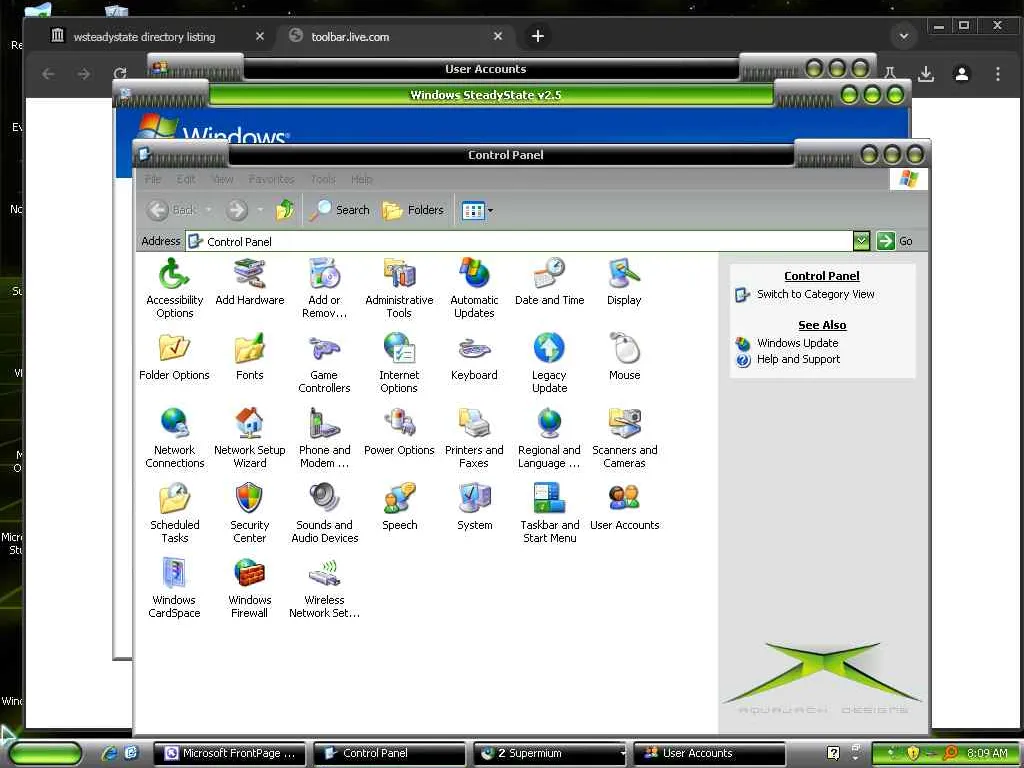Open a new browser tab with plus button
This screenshot has height=768, width=1024.
pos(537,36)
